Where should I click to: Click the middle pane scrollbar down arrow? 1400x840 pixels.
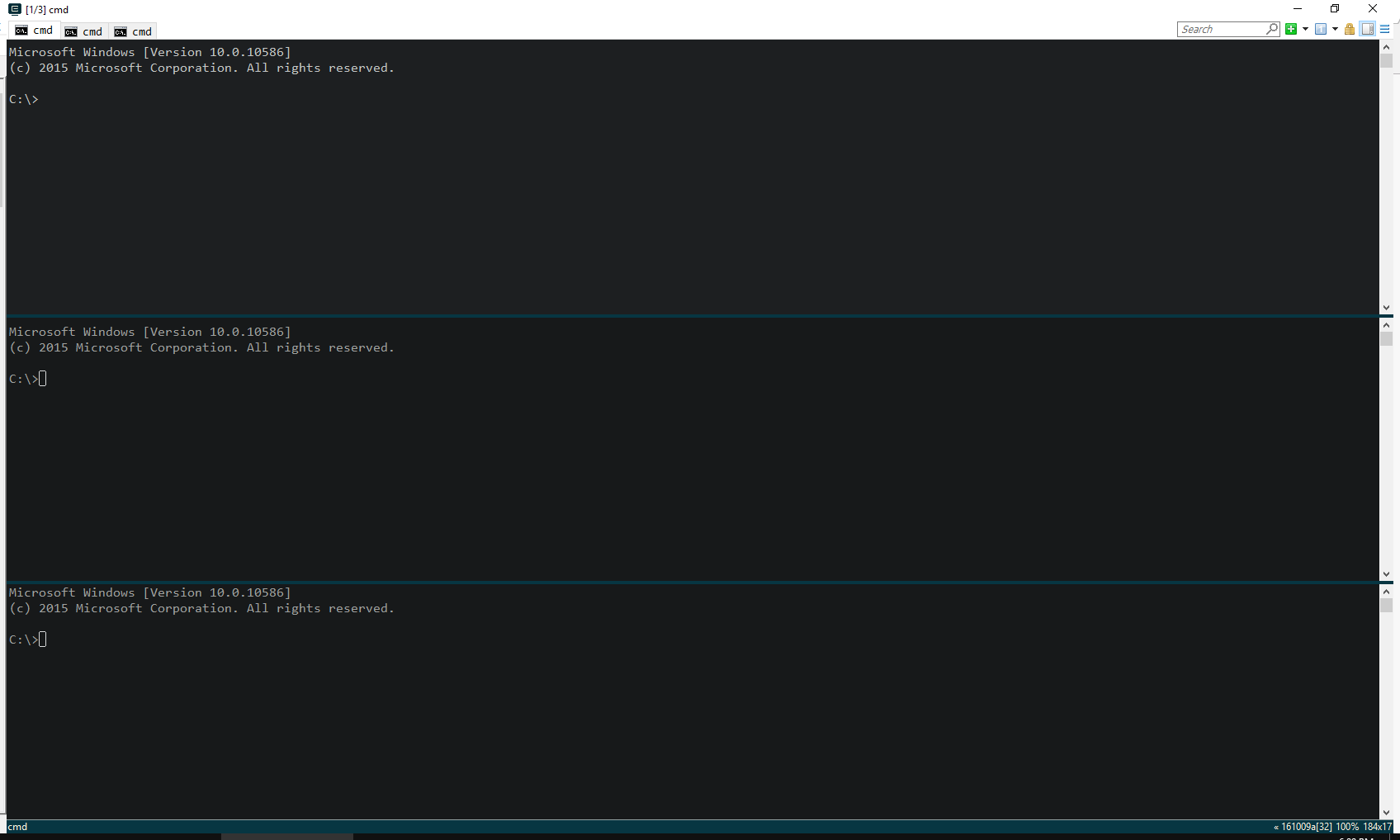tap(1387, 574)
